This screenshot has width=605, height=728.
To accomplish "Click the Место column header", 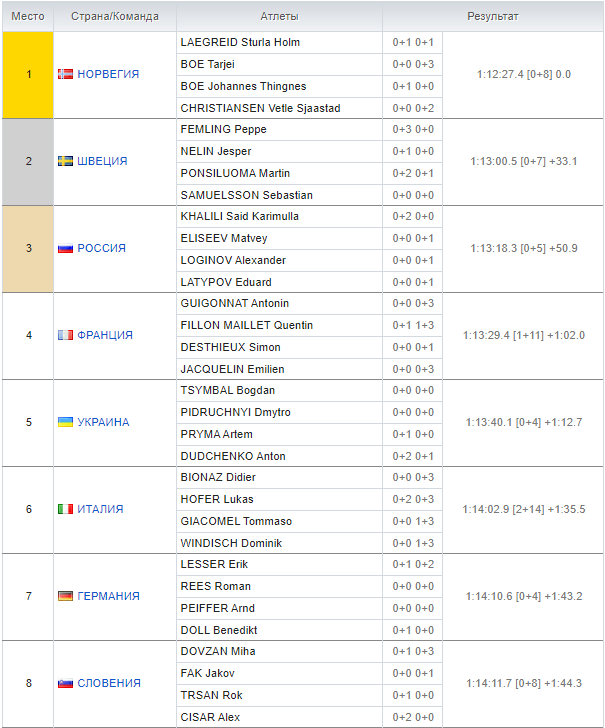I will 28,17.
